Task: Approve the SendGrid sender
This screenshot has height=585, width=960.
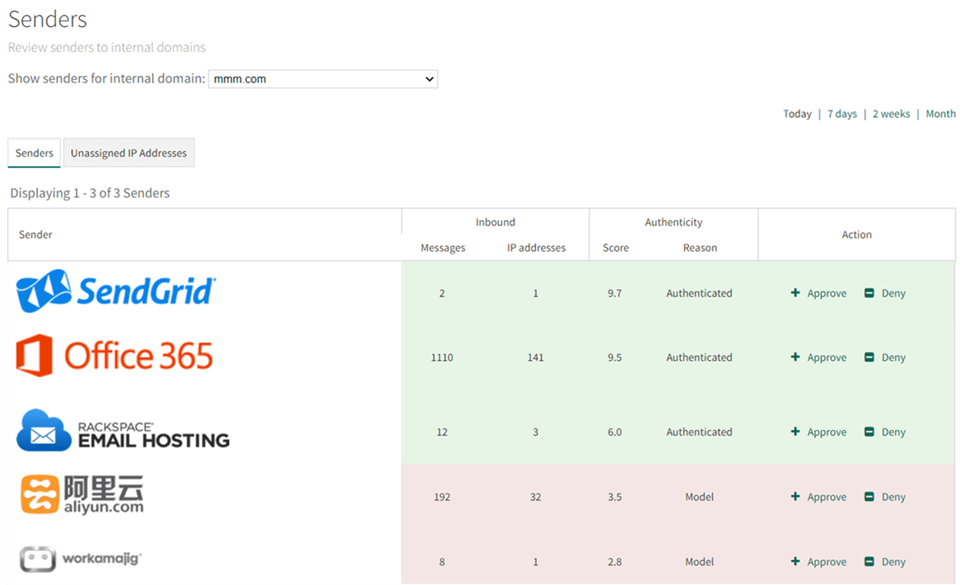Action: click(x=819, y=293)
